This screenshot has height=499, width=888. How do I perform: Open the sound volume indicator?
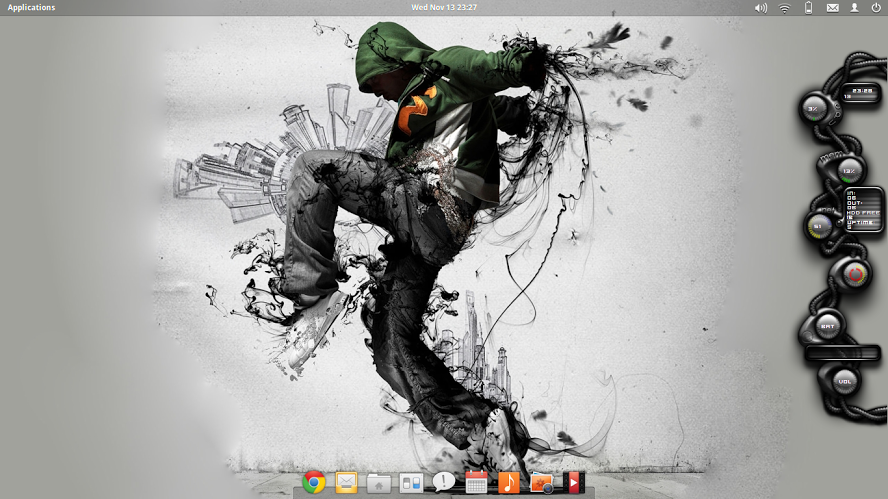761,8
